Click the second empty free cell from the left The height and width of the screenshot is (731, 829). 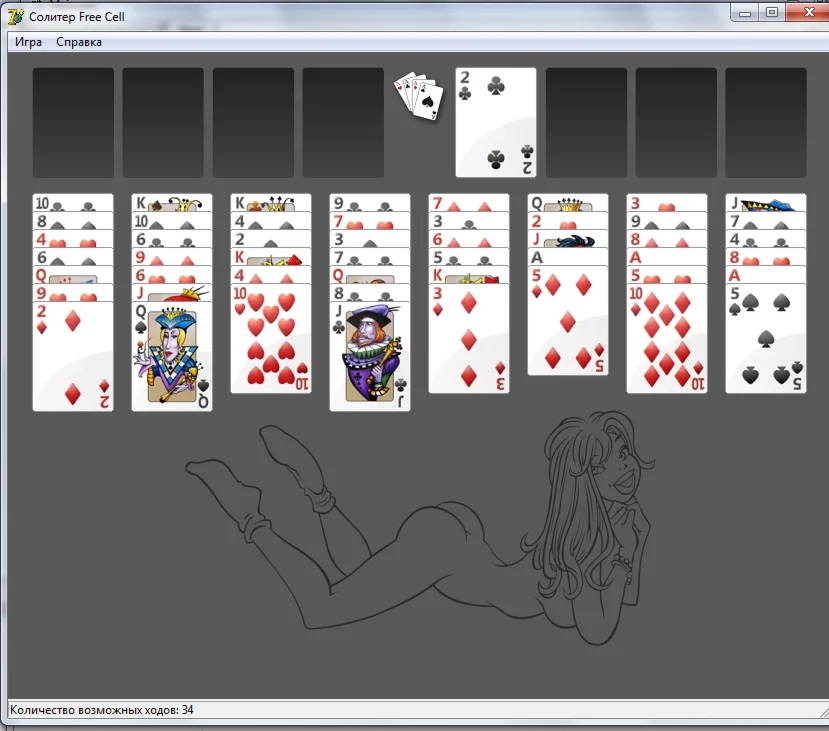[163, 122]
